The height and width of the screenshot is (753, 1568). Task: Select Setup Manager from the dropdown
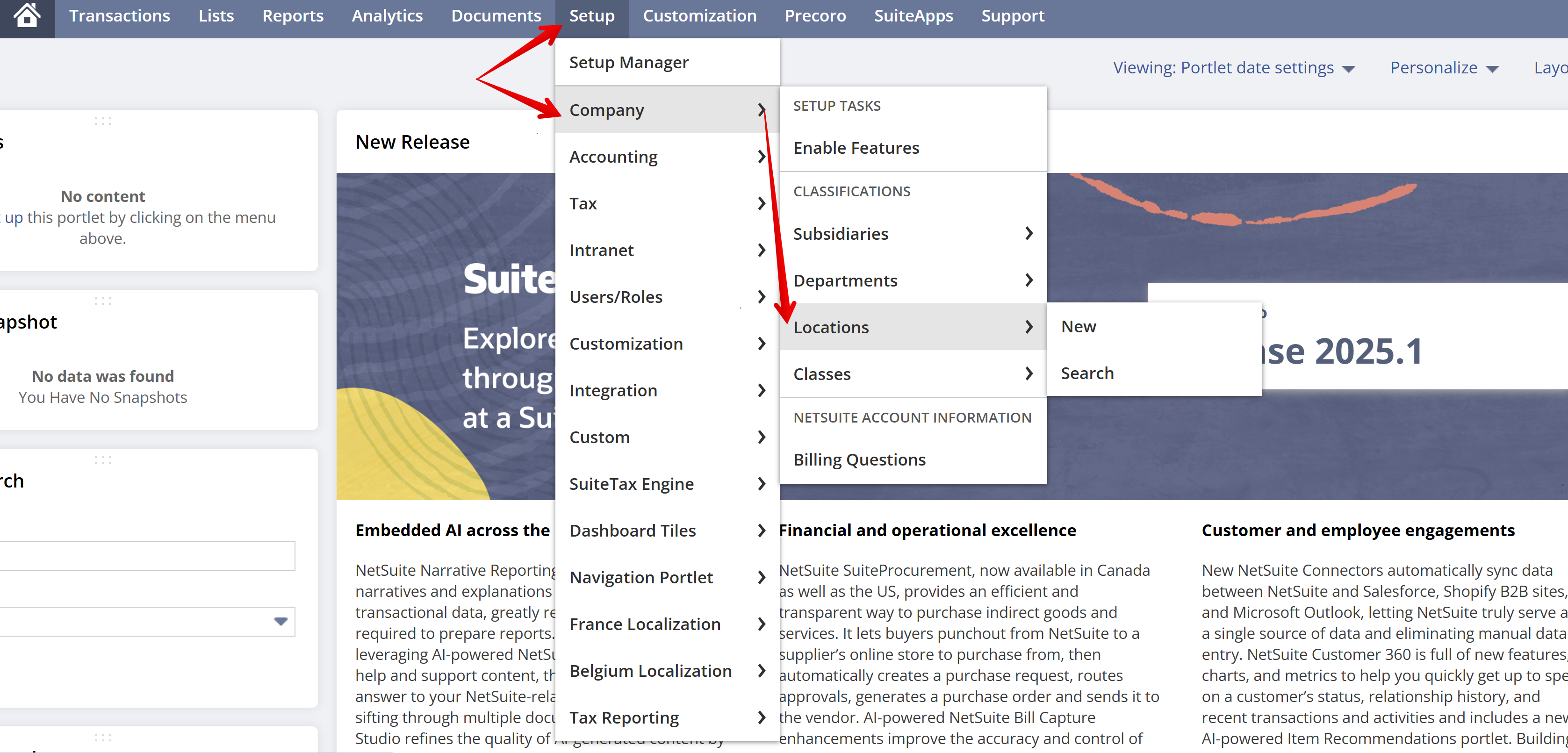pyautogui.click(x=667, y=63)
